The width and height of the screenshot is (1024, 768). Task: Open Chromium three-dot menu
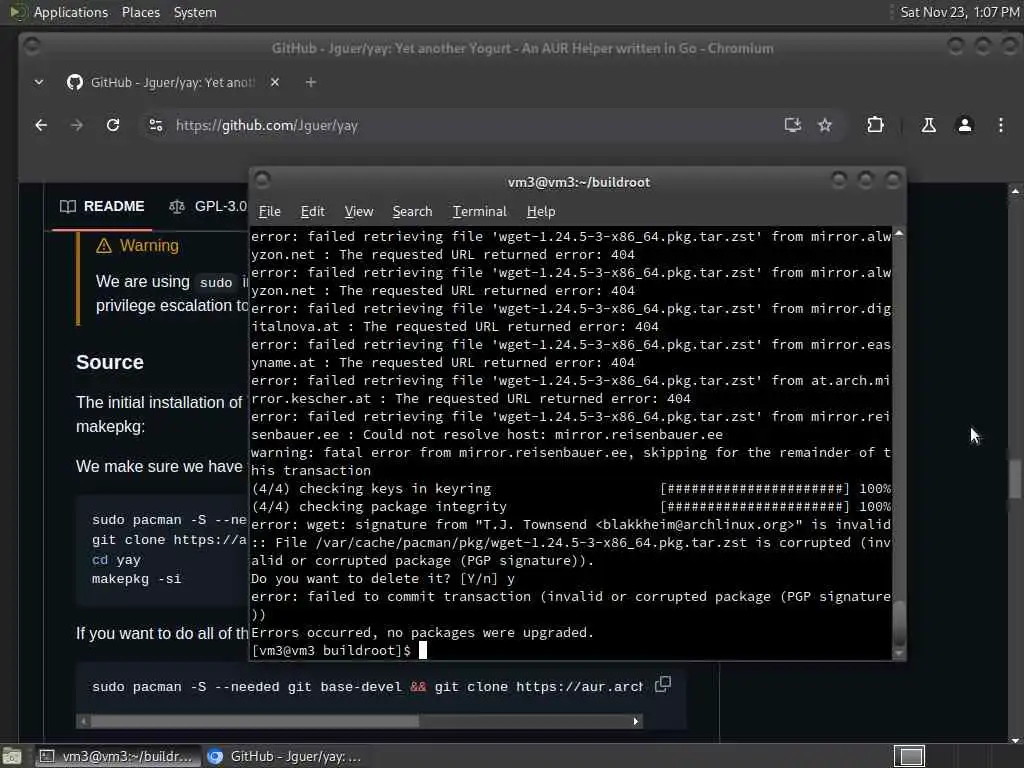tap(1000, 125)
